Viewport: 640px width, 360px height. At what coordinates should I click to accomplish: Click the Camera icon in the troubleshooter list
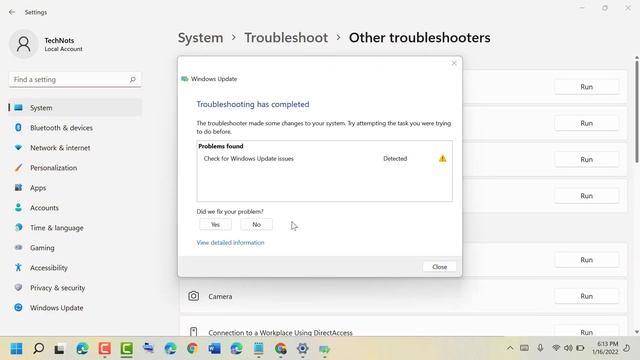coord(193,296)
